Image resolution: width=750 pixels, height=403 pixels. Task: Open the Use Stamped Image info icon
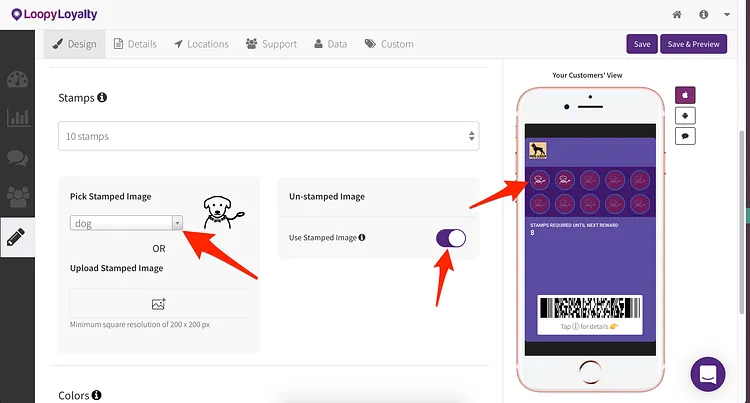point(362,237)
